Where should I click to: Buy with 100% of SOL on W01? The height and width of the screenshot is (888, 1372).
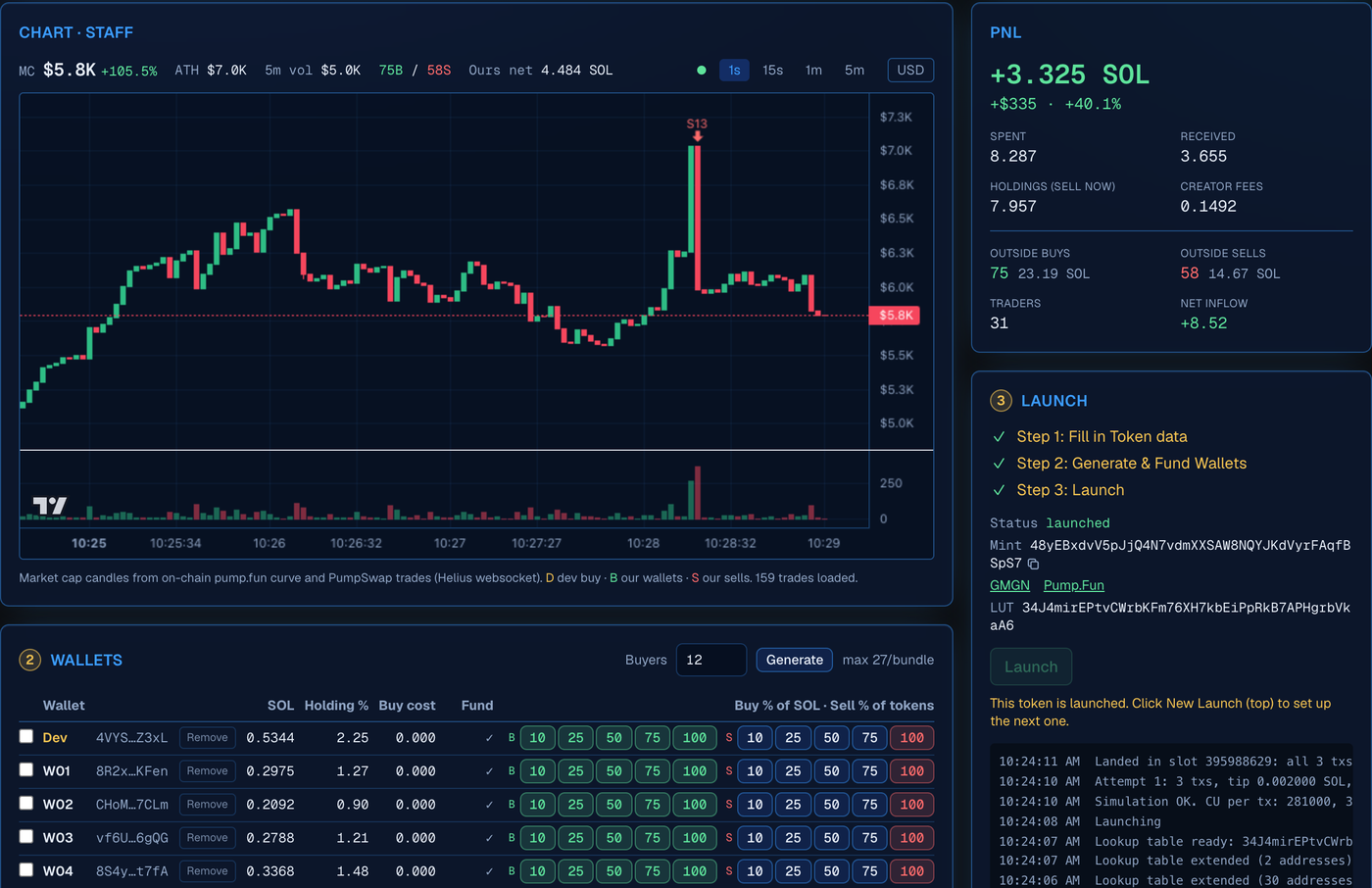(695, 771)
